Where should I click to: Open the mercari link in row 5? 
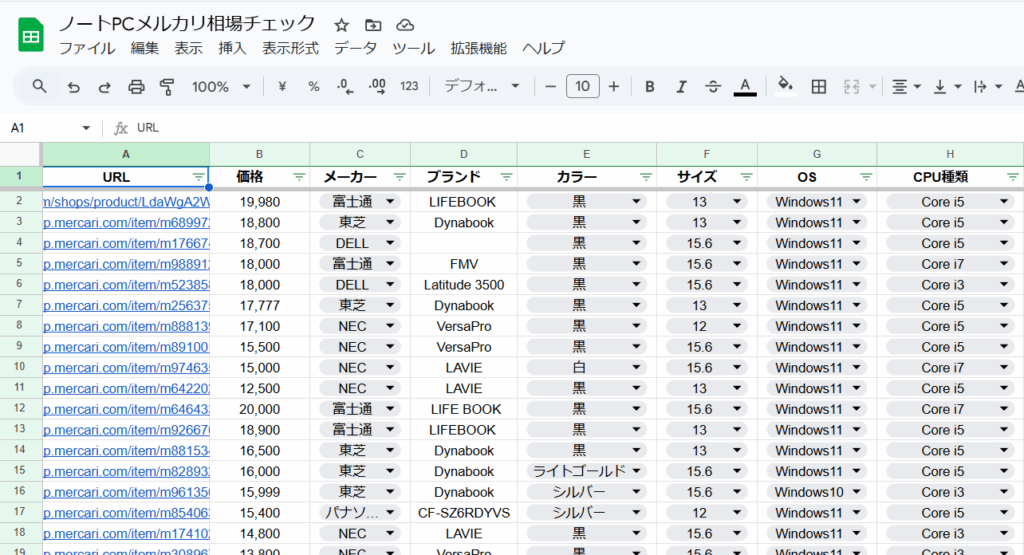126,264
